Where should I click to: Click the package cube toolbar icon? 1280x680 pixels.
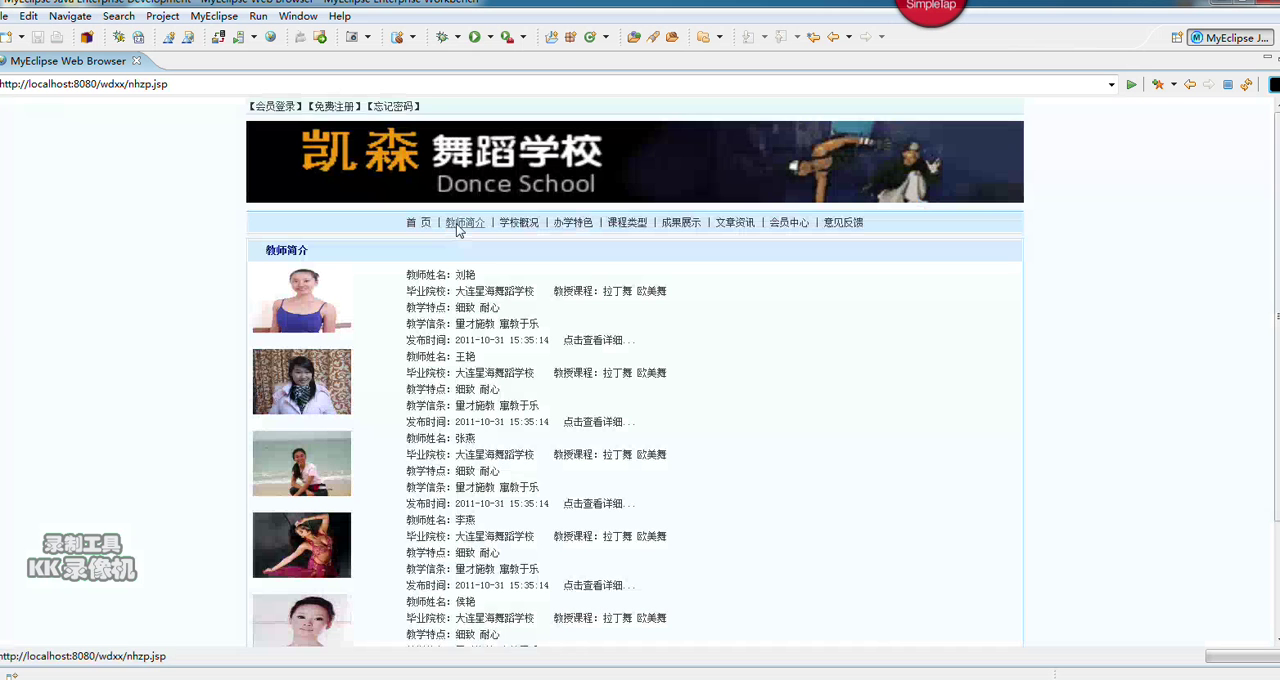pyautogui.click(x=87, y=37)
